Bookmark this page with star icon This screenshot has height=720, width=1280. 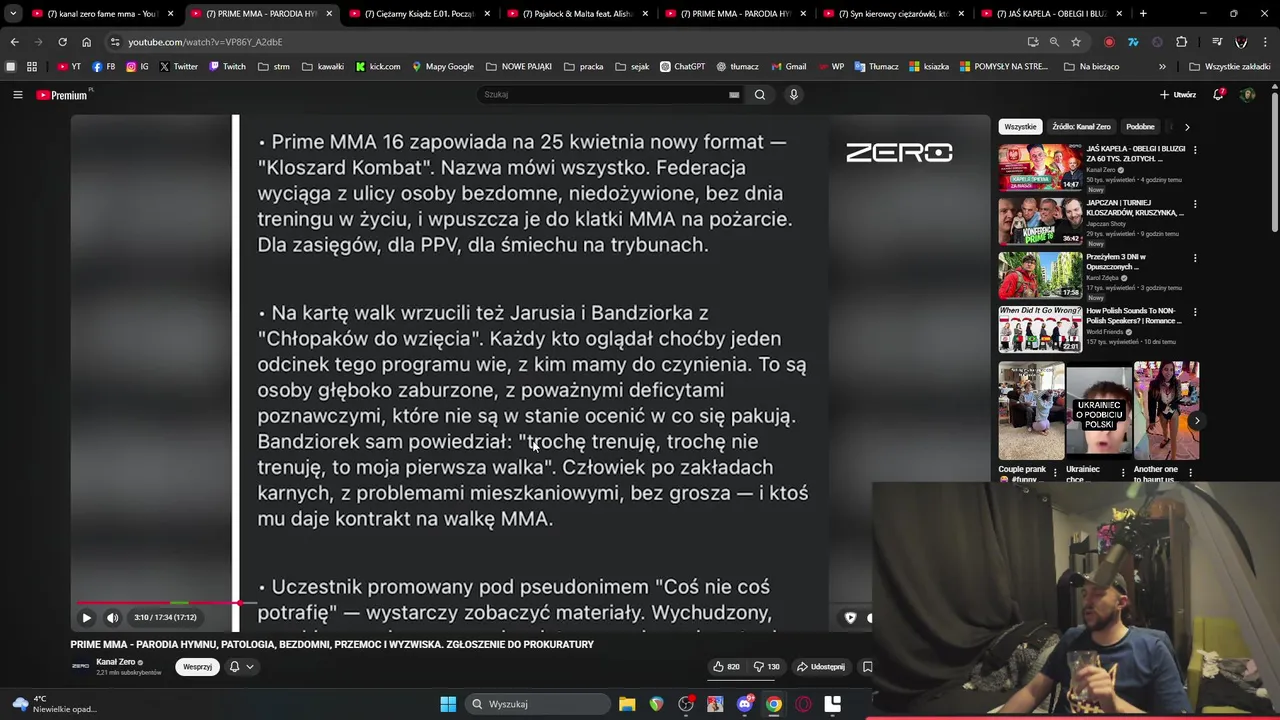pyautogui.click(x=1076, y=42)
